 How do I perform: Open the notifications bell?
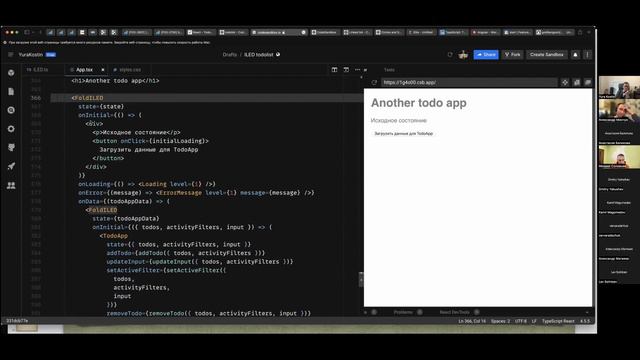[x=576, y=54]
